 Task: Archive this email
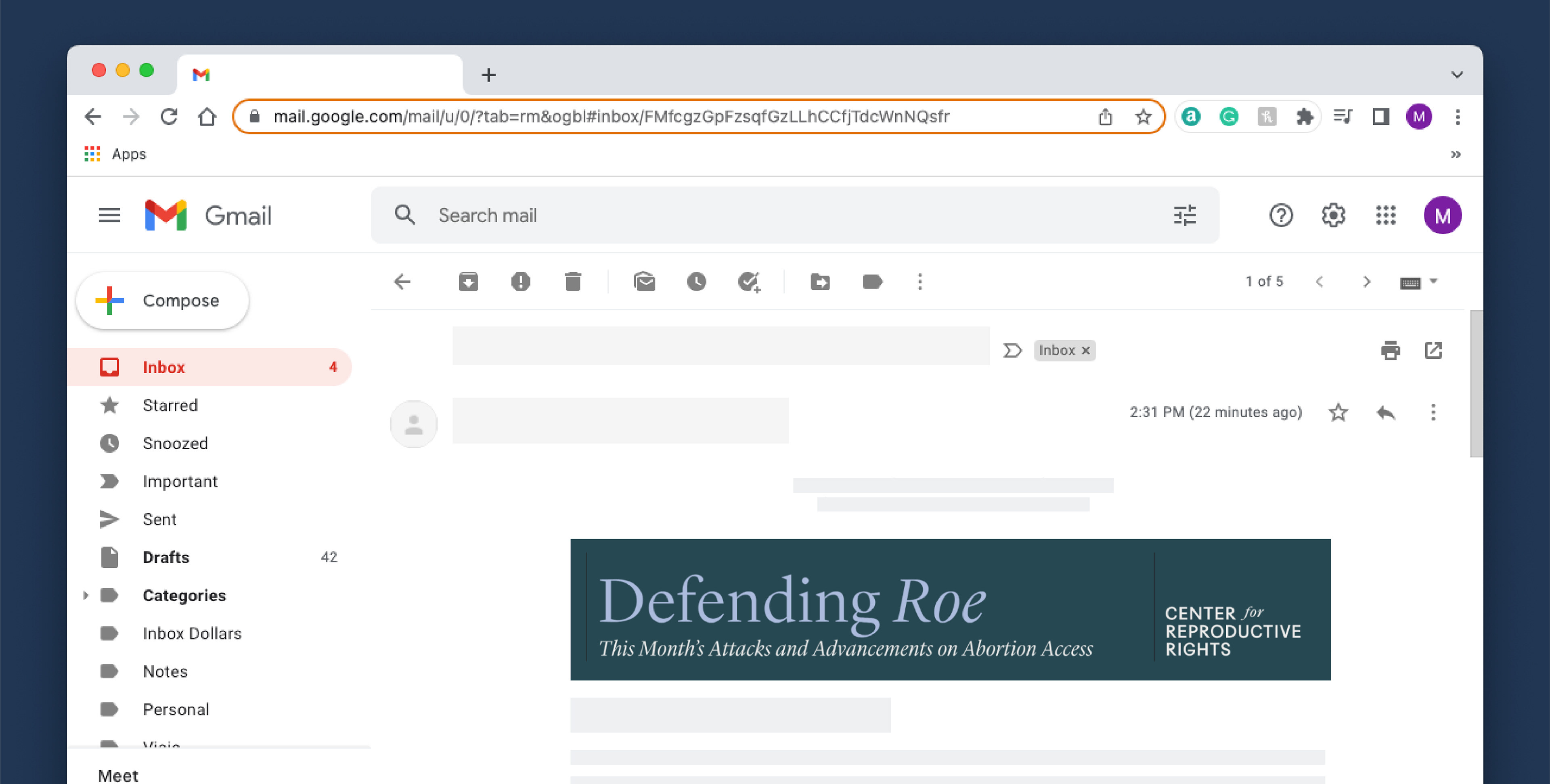pos(468,282)
